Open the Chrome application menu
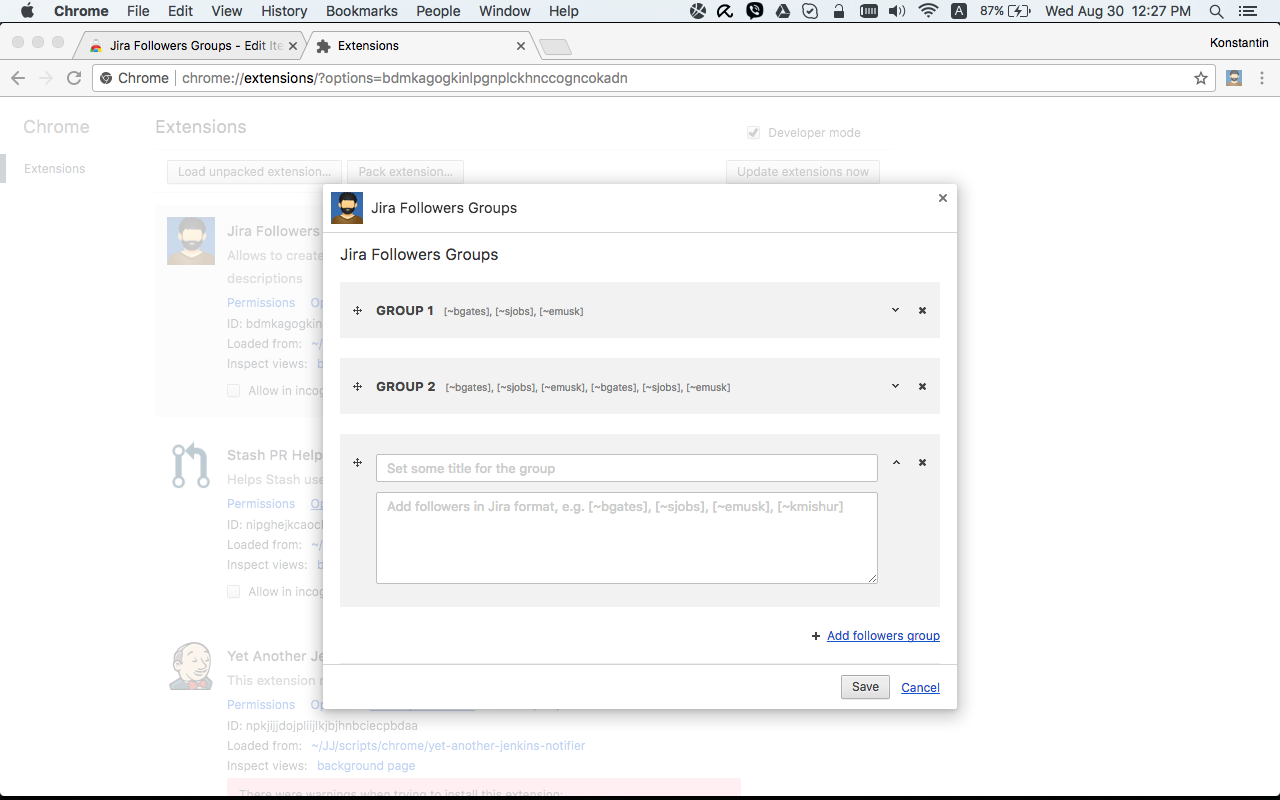This screenshot has height=800, width=1280. [x=81, y=11]
